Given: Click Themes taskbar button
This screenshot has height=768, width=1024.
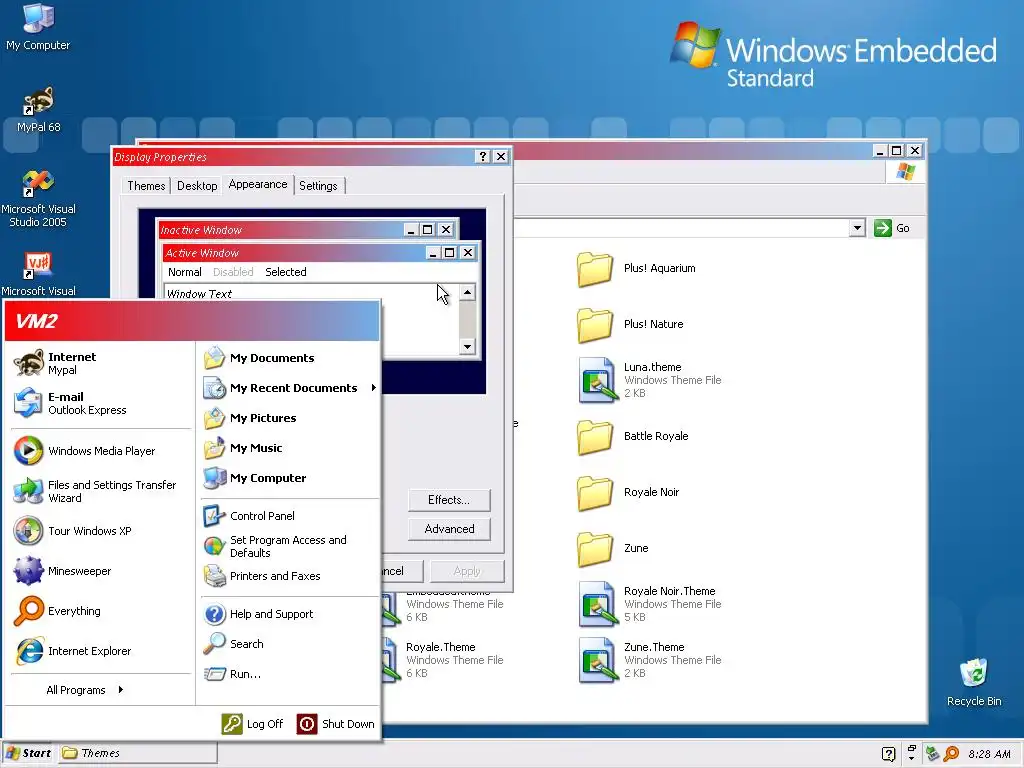Looking at the screenshot, I should [x=137, y=753].
